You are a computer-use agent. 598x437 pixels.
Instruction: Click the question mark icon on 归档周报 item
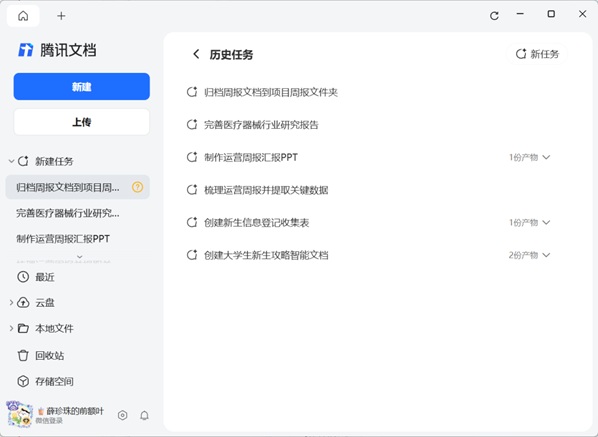click(138, 187)
